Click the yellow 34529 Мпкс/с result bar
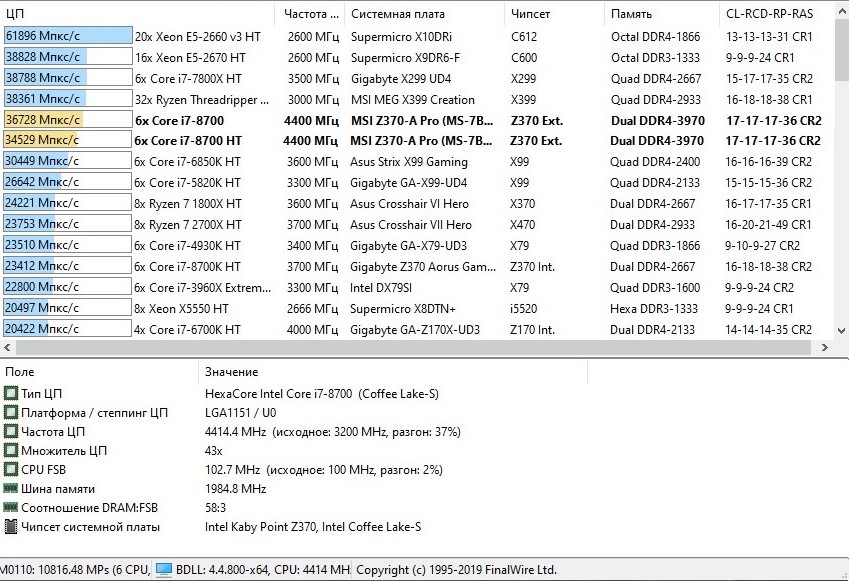 68,140
